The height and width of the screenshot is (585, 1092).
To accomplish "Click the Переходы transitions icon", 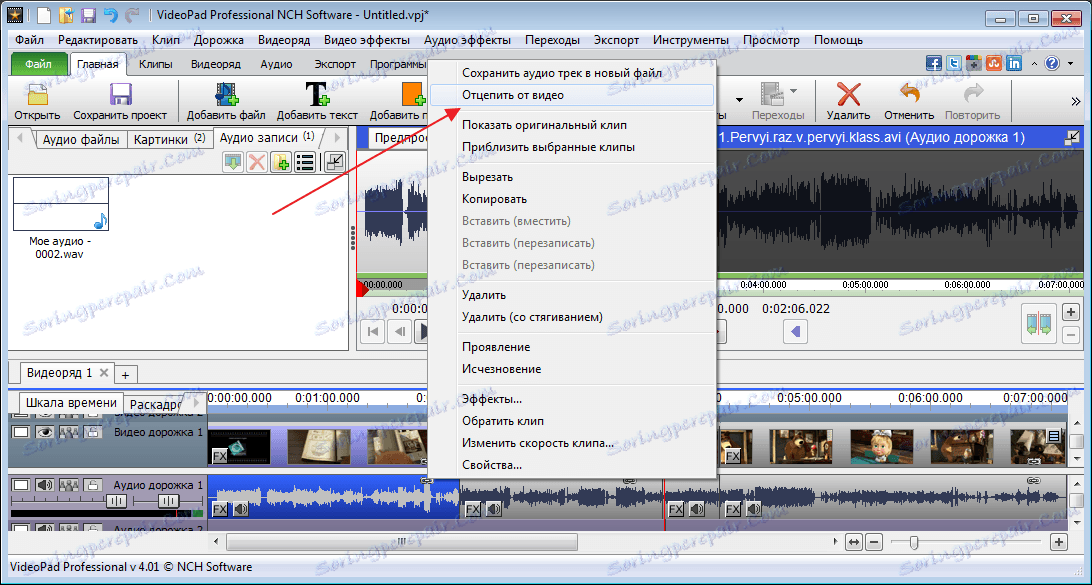I will [x=772, y=93].
